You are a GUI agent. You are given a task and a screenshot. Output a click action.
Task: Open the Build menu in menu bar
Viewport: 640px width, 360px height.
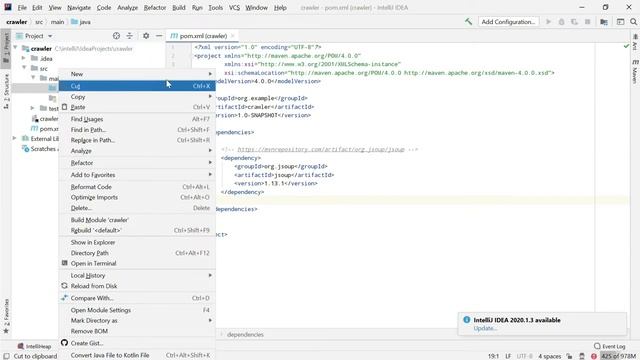pyautogui.click(x=179, y=7)
